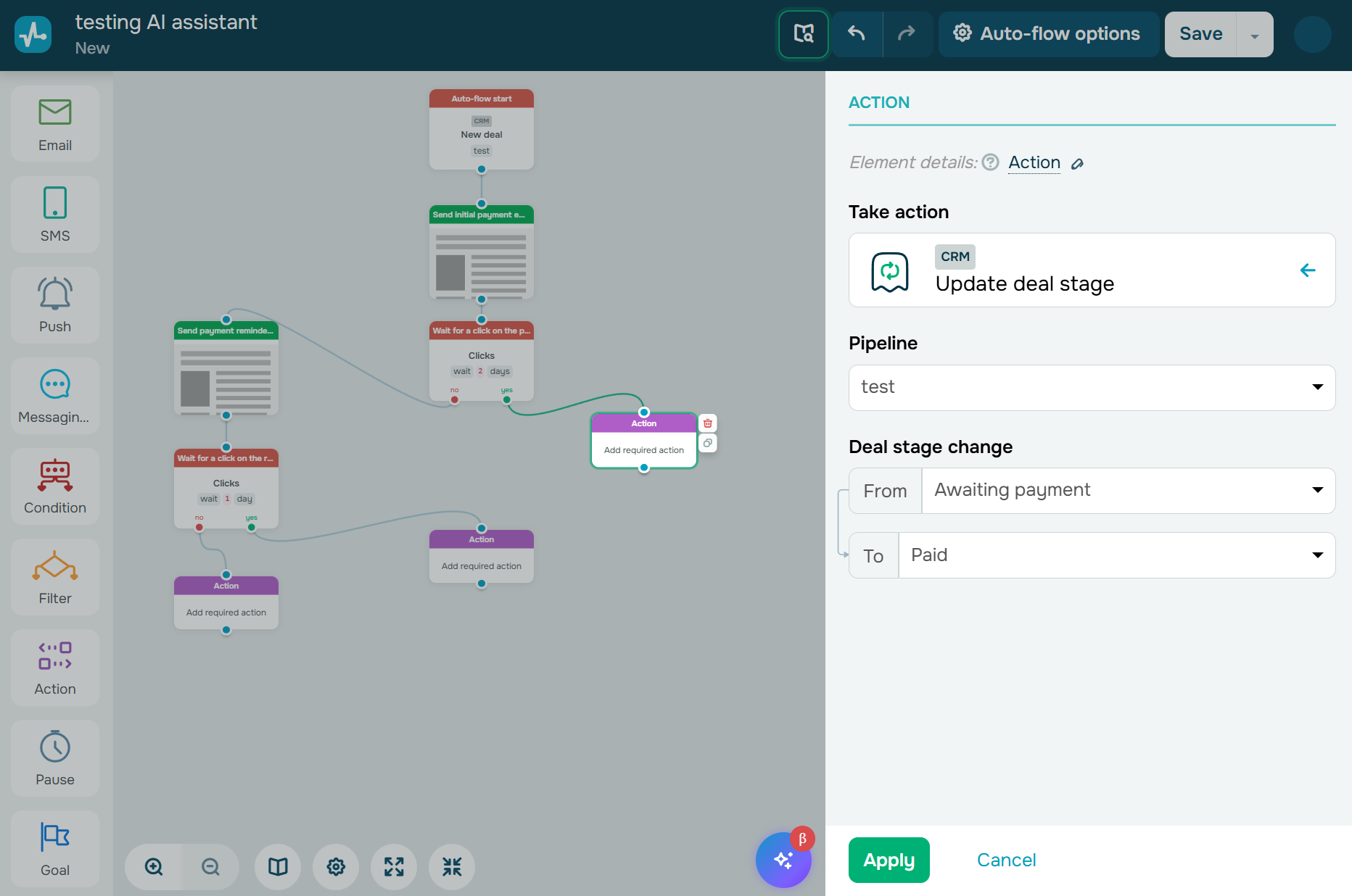
Task: Zoom in on the flow canvas
Action: [154, 866]
